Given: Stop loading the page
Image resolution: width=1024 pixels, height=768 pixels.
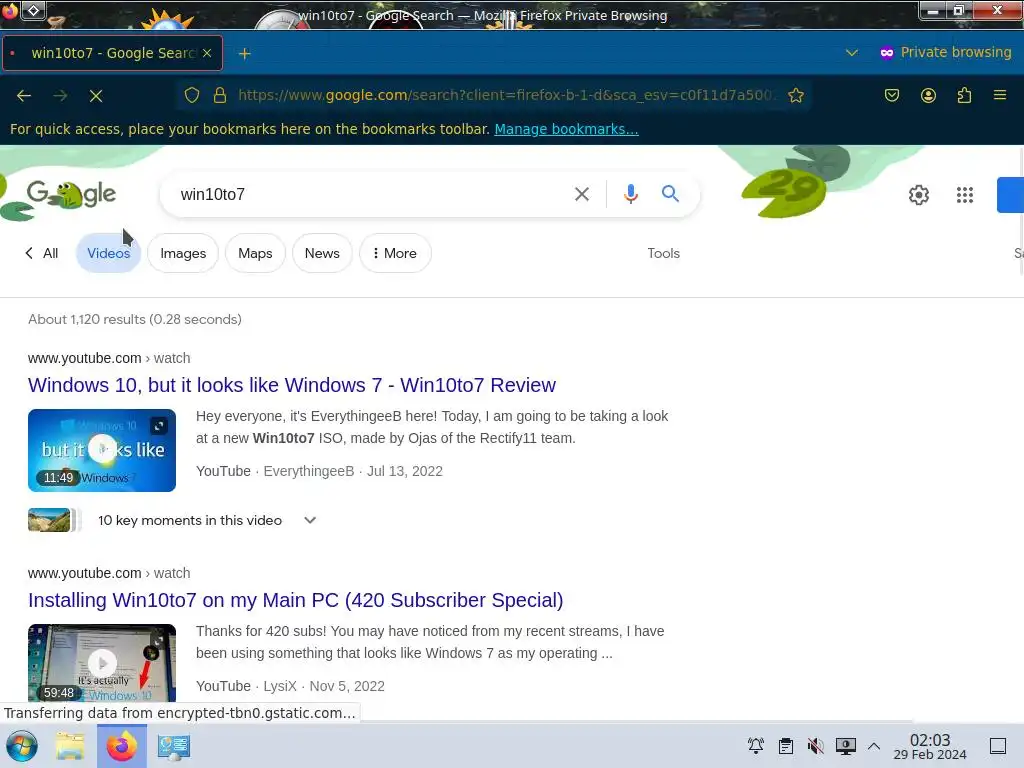Looking at the screenshot, I should [x=96, y=96].
